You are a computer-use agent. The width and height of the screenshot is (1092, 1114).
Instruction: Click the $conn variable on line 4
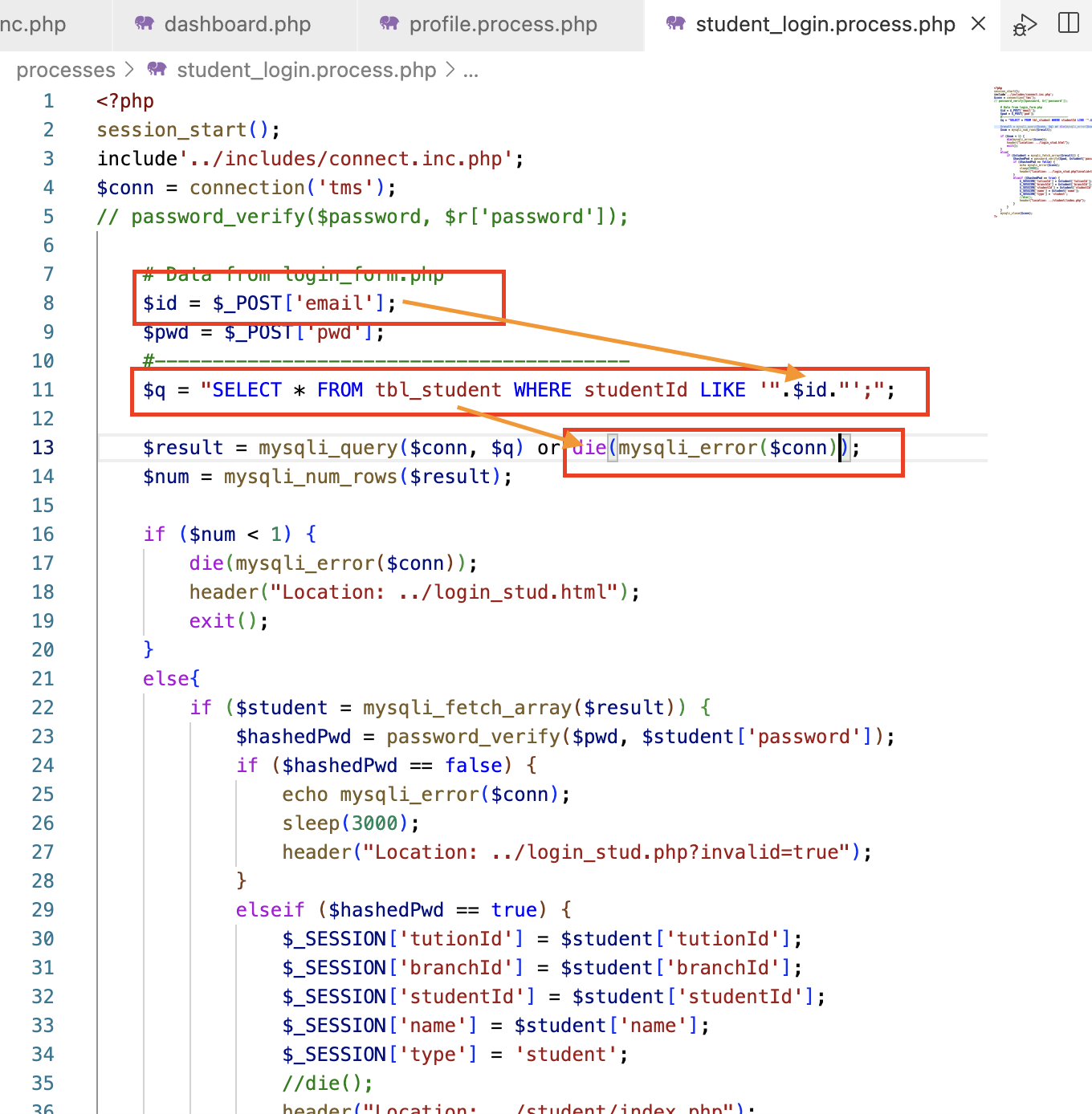[125, 188]
